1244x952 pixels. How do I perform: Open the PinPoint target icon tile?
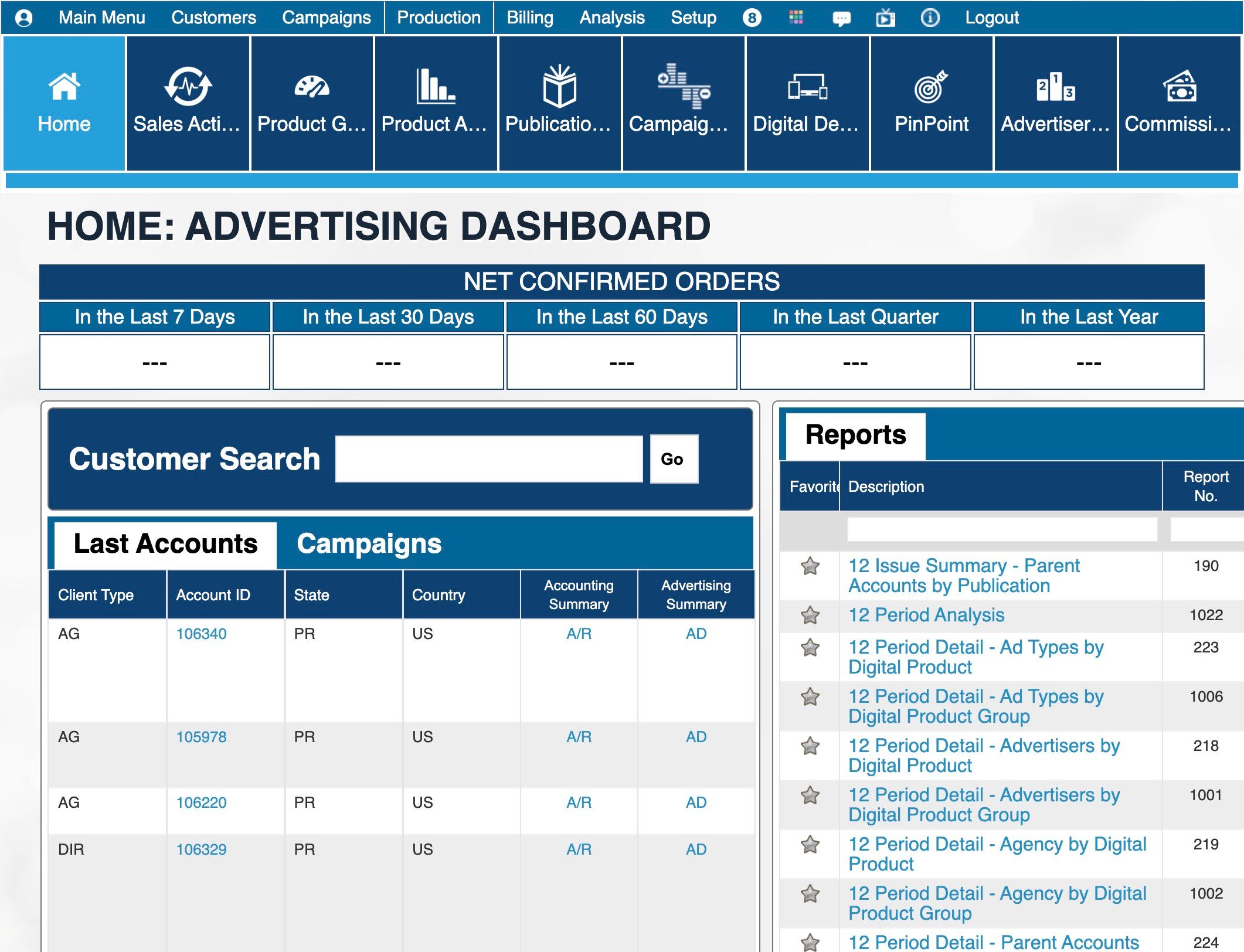pyautogui.click(x=931, y=87)
